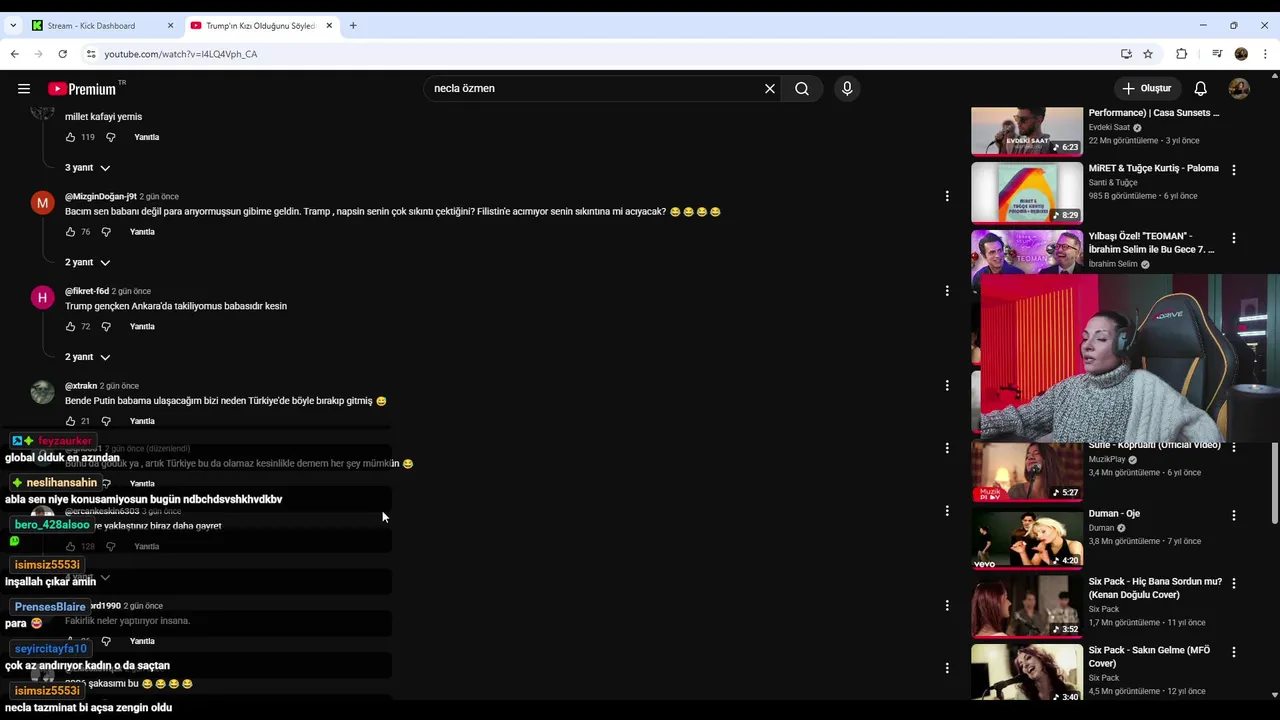Go back in browser history

pos(14,54)
